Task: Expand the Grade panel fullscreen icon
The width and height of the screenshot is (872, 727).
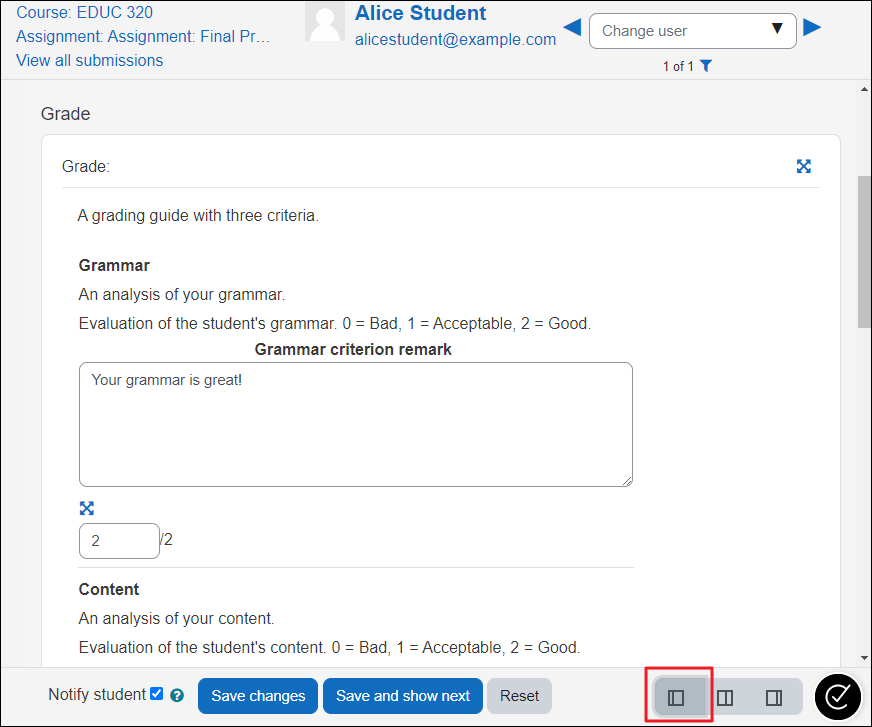Action: [x=803, y=166]
